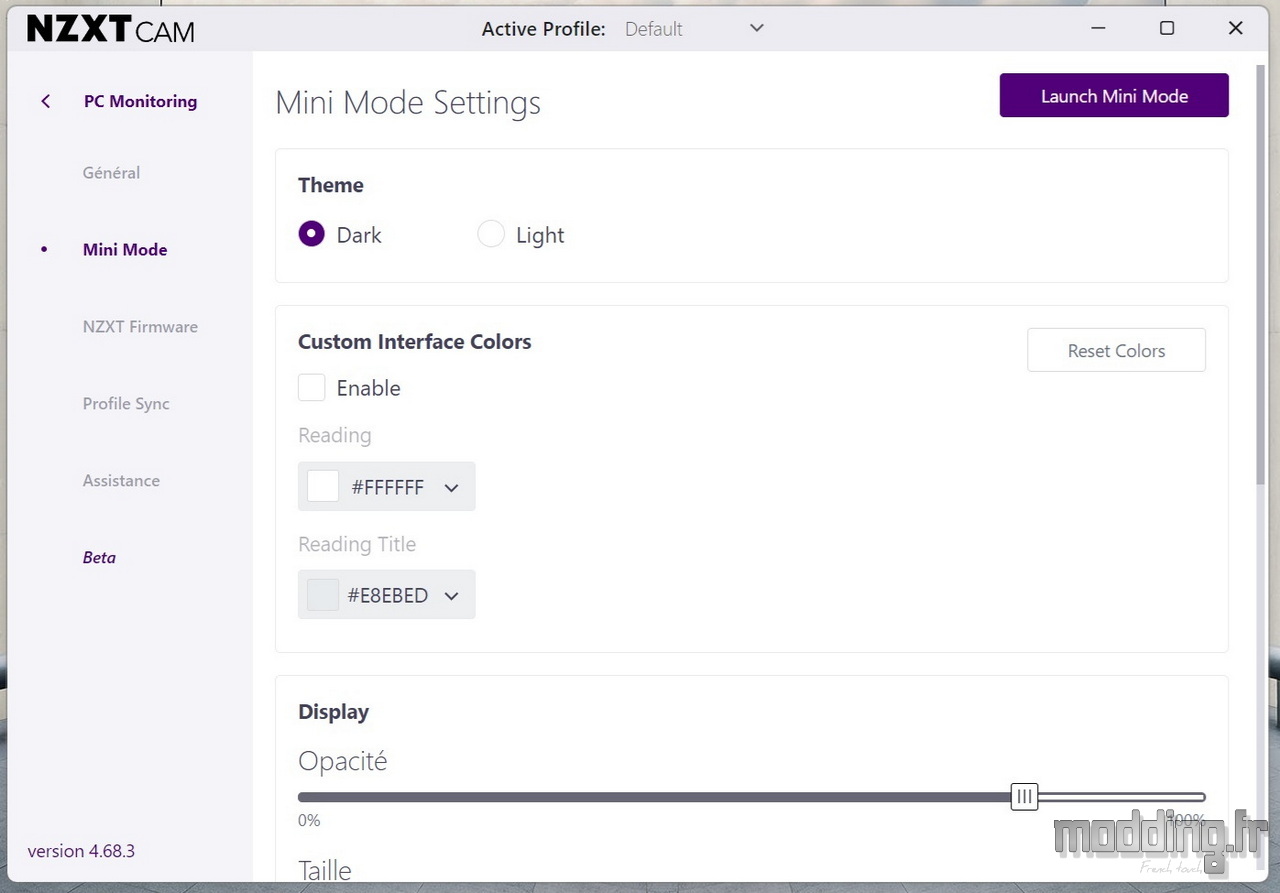Click the Reset Colors button

point(1116,351)
